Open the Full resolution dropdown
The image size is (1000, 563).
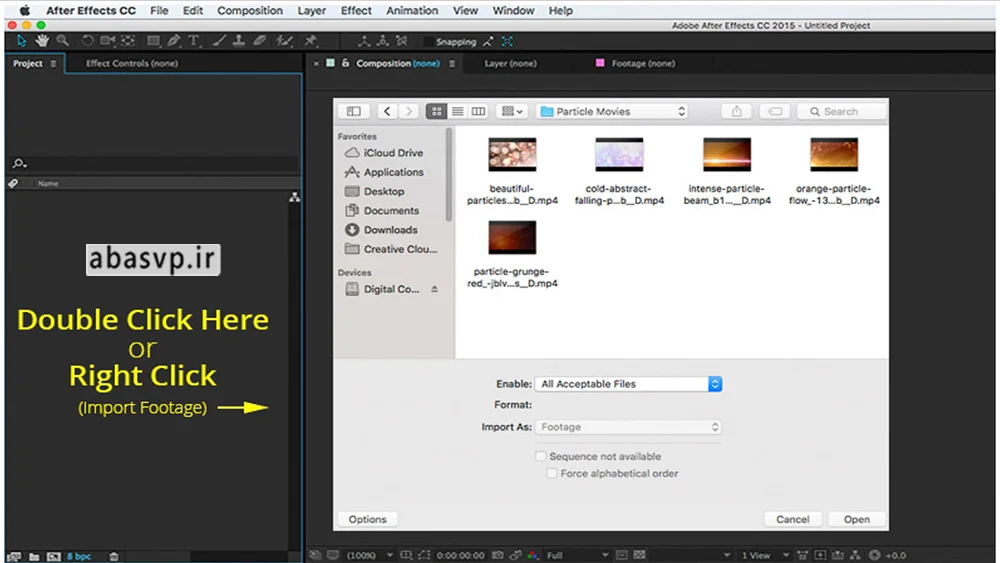[577, 555]
